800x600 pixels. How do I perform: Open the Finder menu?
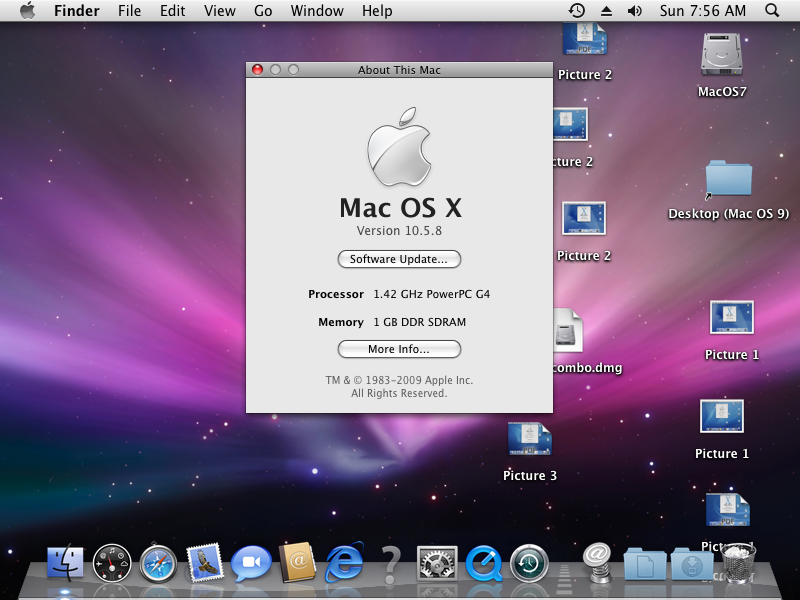pos(77,11)
